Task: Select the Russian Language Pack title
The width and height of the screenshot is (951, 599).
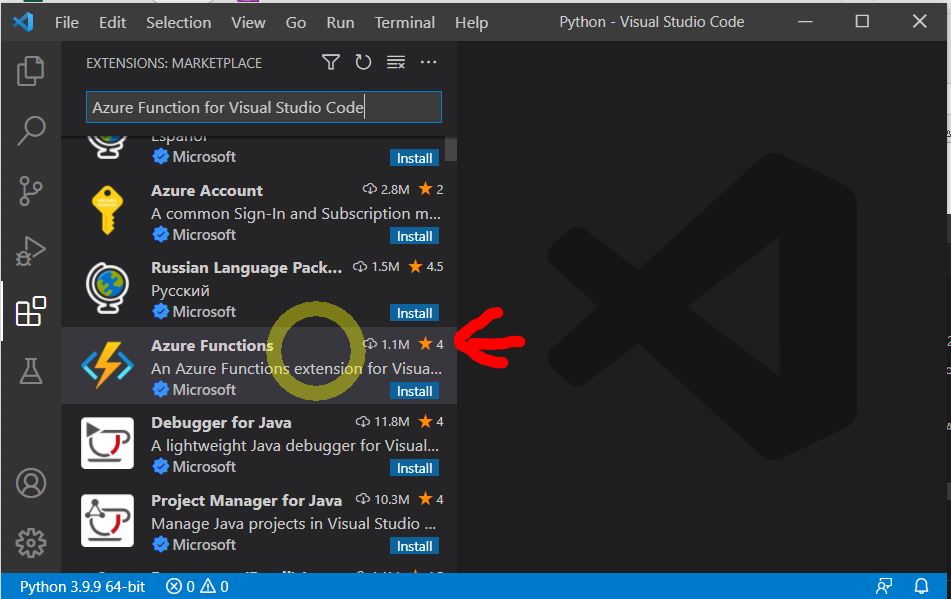Action: (x=246, y=267)
